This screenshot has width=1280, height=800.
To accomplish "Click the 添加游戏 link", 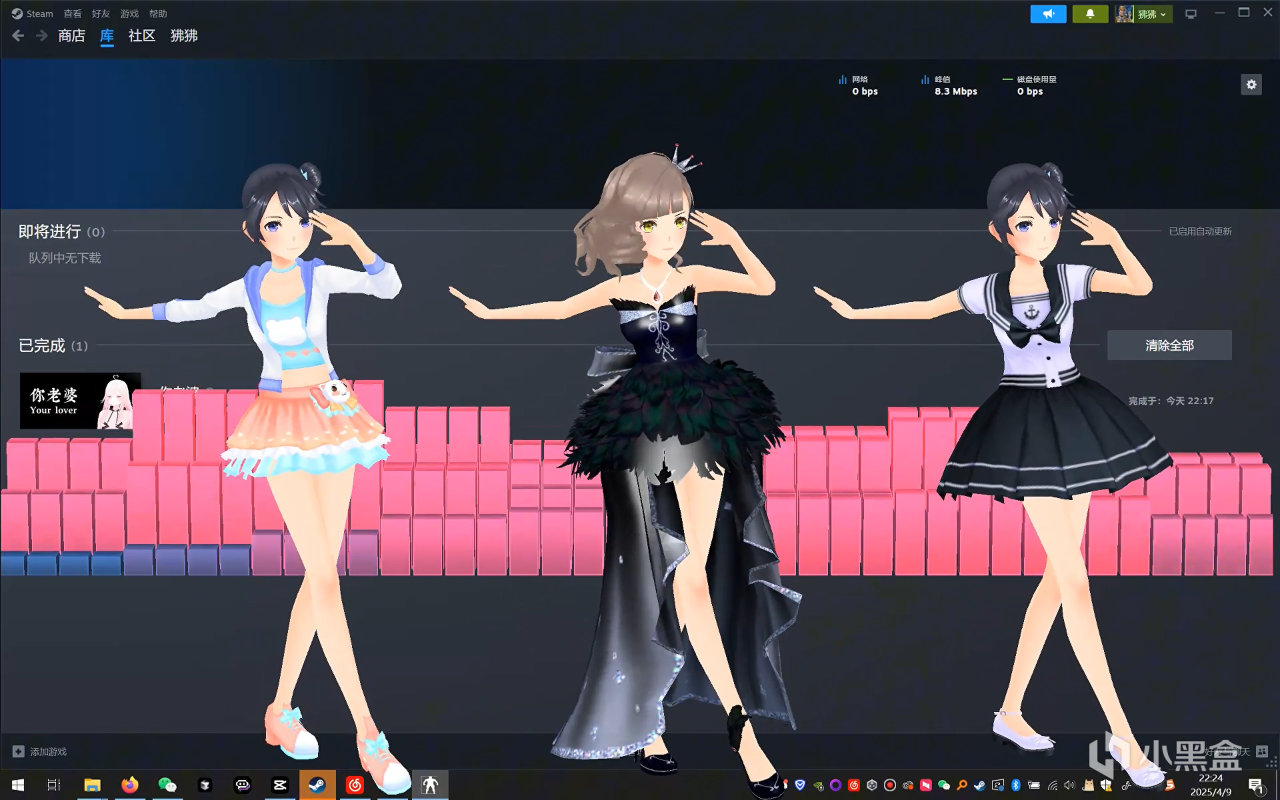I will pyautogui.click(x=48, y=751).
